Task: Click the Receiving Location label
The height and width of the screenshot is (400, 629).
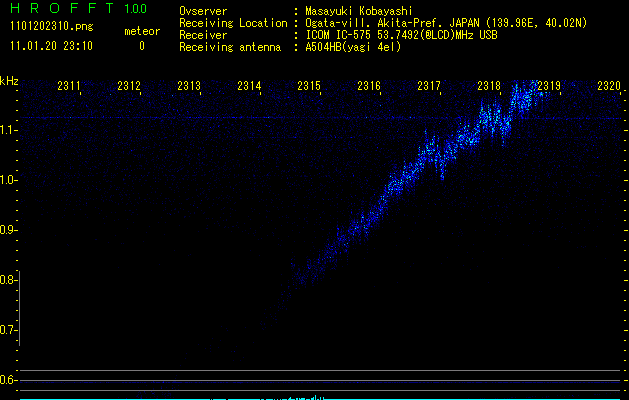Action: pos(233,23)
